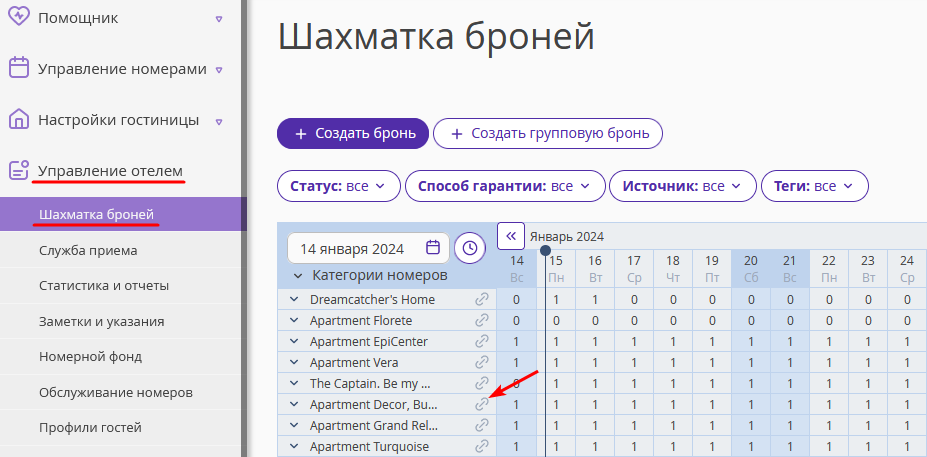This screenshot has height=457, width=927.
Task: Click the Управление отелем menu label
Action: pos(111,171)
